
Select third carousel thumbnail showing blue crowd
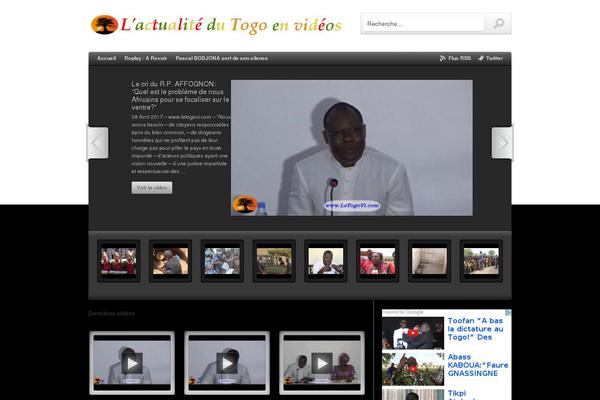click(x=222, y=261)
